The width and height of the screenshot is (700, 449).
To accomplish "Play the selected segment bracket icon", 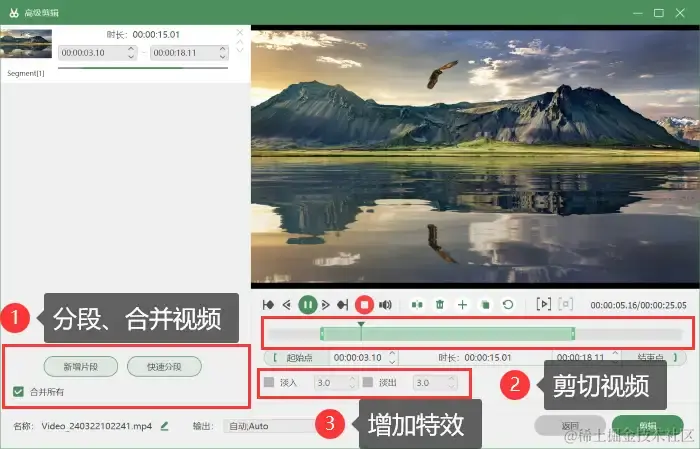I will pyautogui.click(x=543, y=304).
